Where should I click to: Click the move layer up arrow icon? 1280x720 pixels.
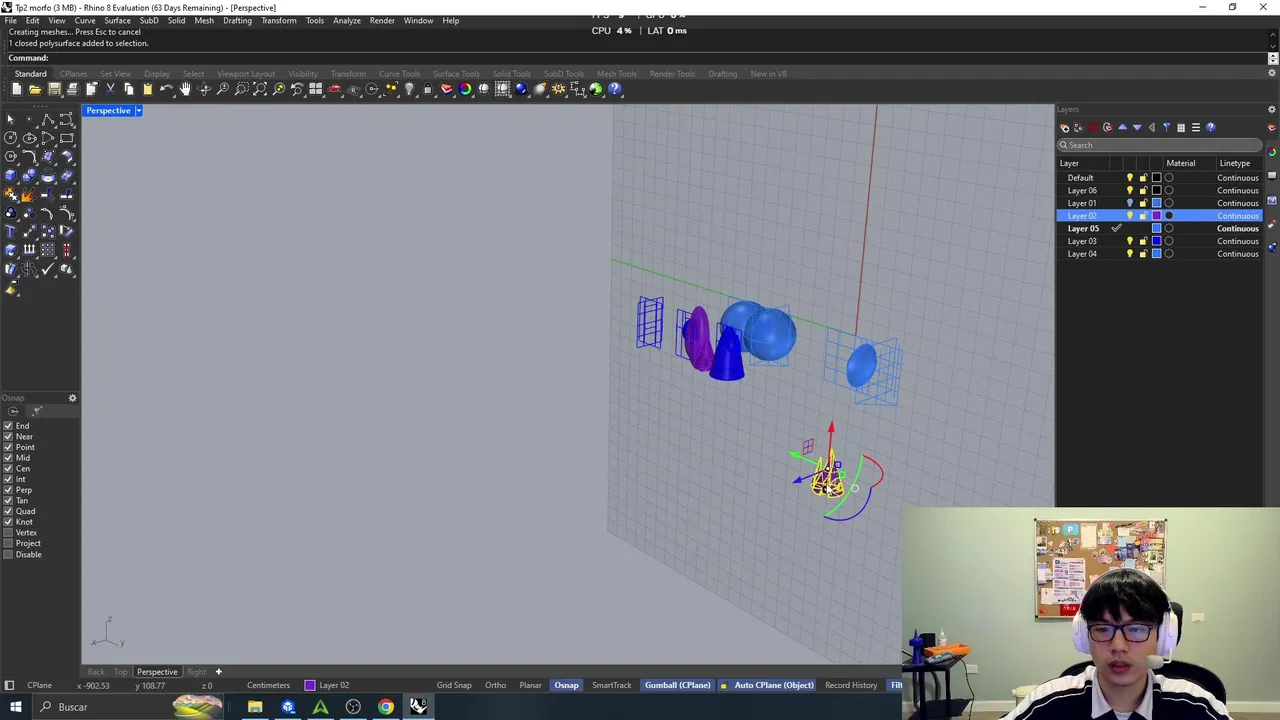click(x=1122, y=128)
